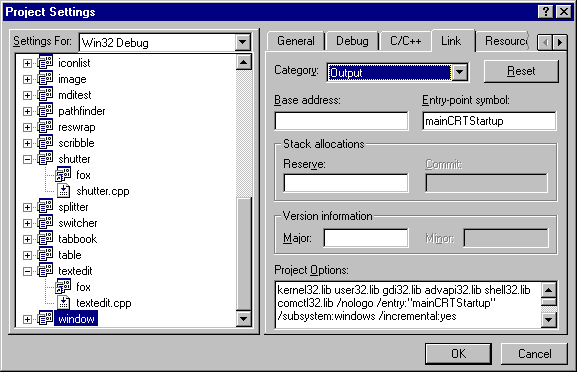The image size is (577, 372).
Task: Switch to the C/C++ tab
Action: (406, 41)
